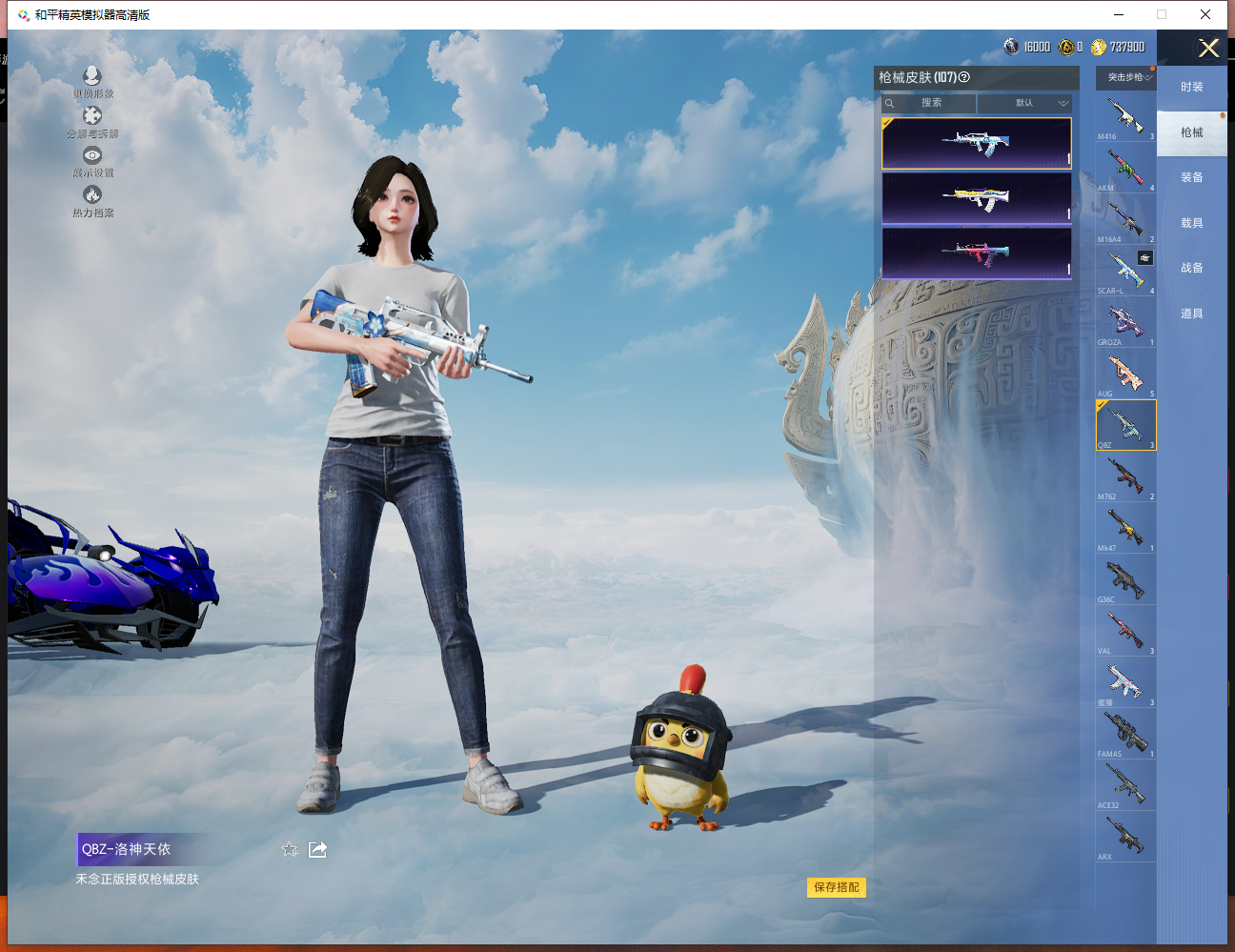
Task: Switch to the 道具 tab
Action: pos(1192,314)
